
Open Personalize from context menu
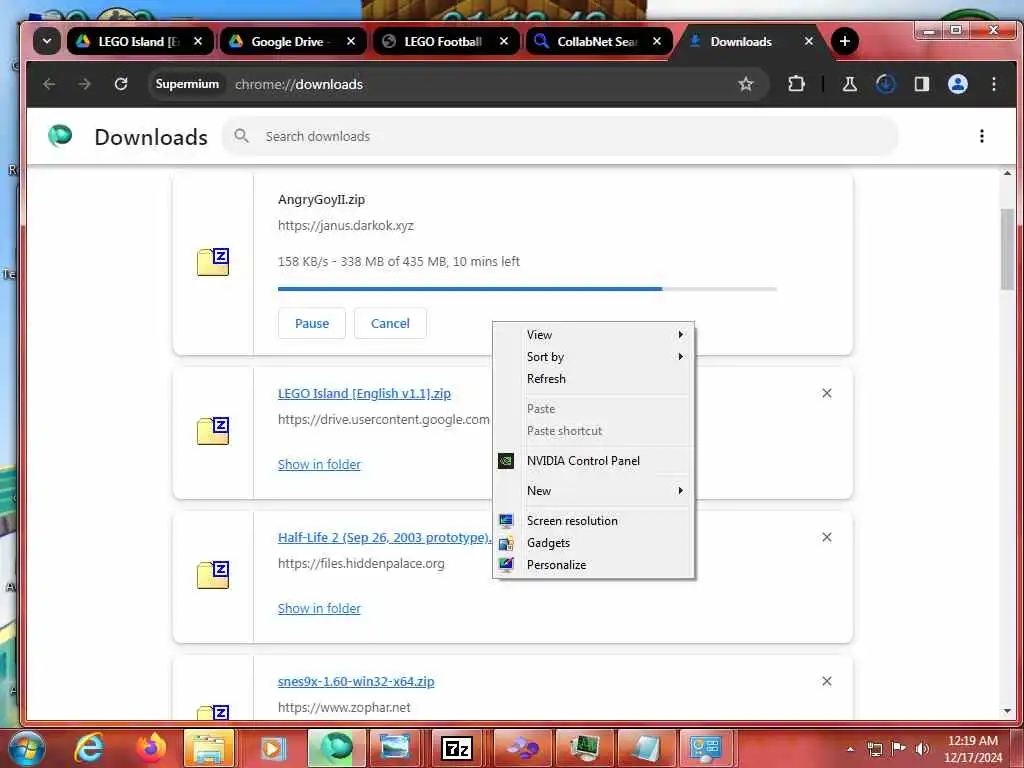[x=593, y=565]
